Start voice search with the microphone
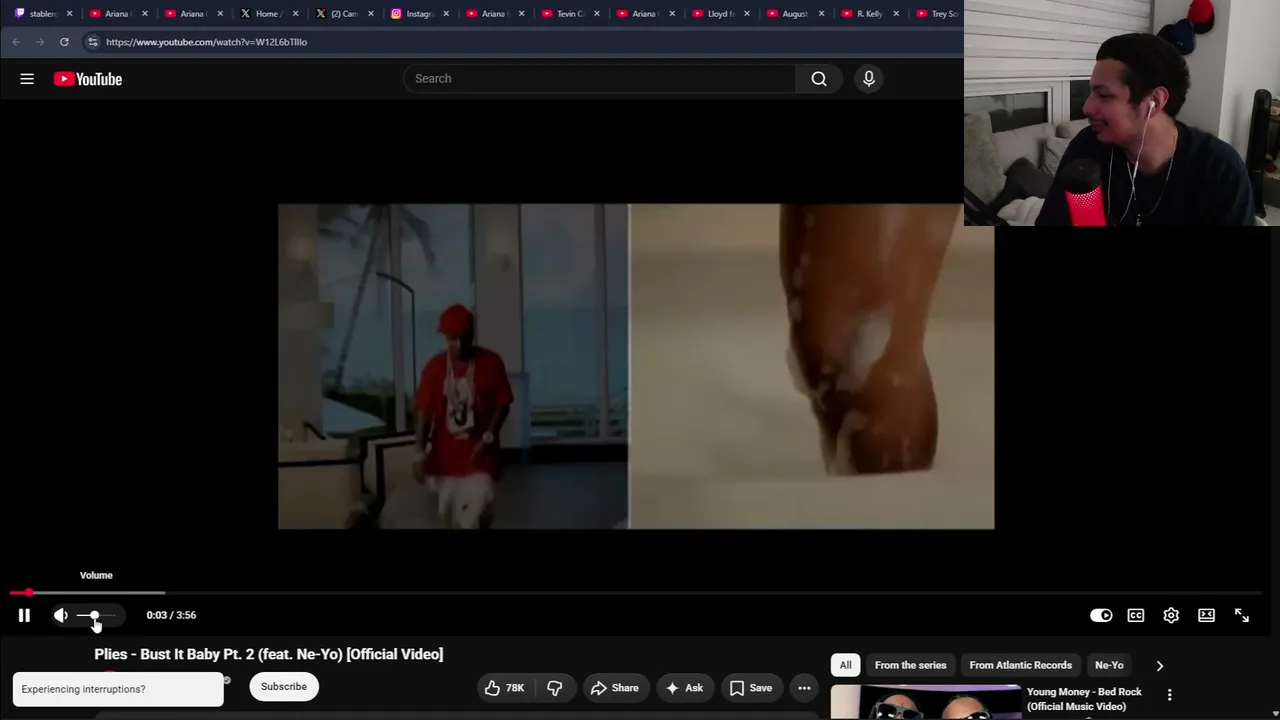The height and width of the screenshot is (720, 1280). 869,79
